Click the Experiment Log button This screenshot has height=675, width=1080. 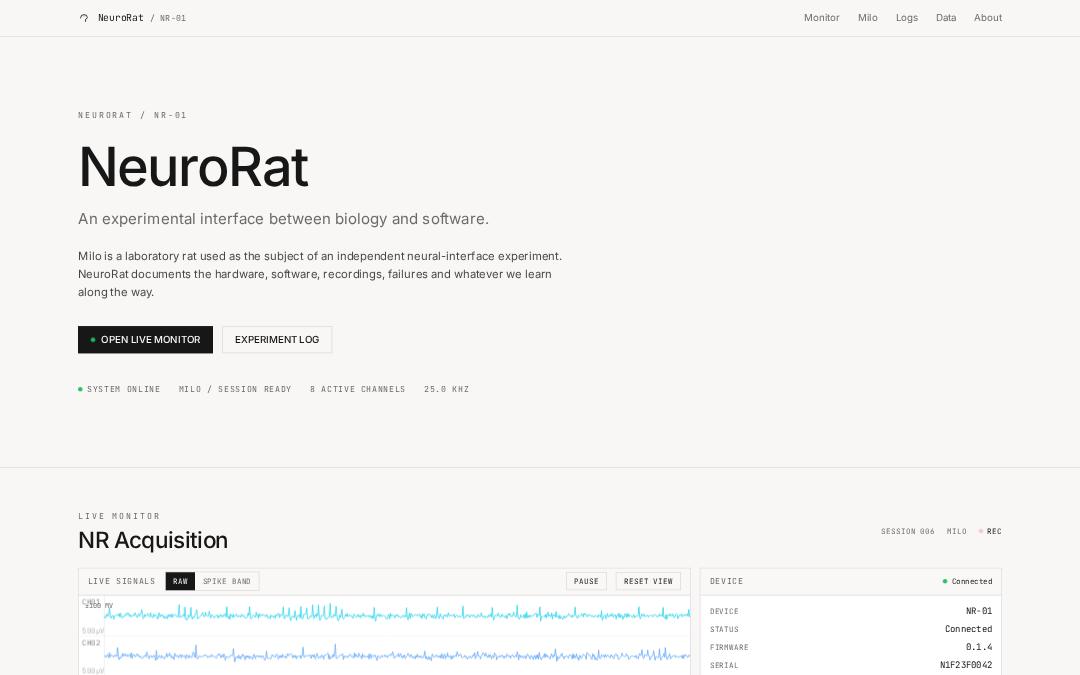pyautogui.click(x=277, y=340)
